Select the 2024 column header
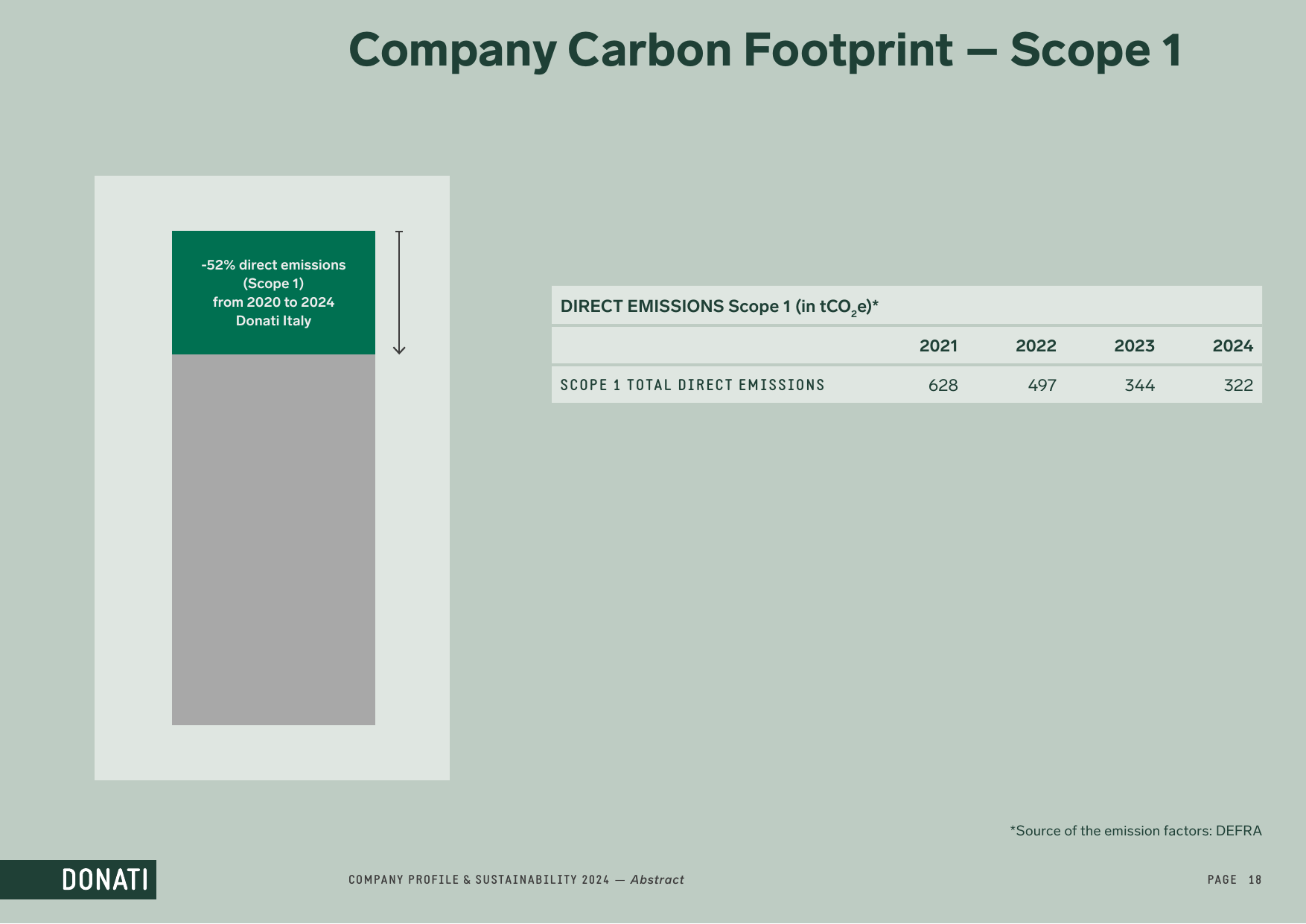This screenshot has width=1306, height=924. coord(1232,345)
